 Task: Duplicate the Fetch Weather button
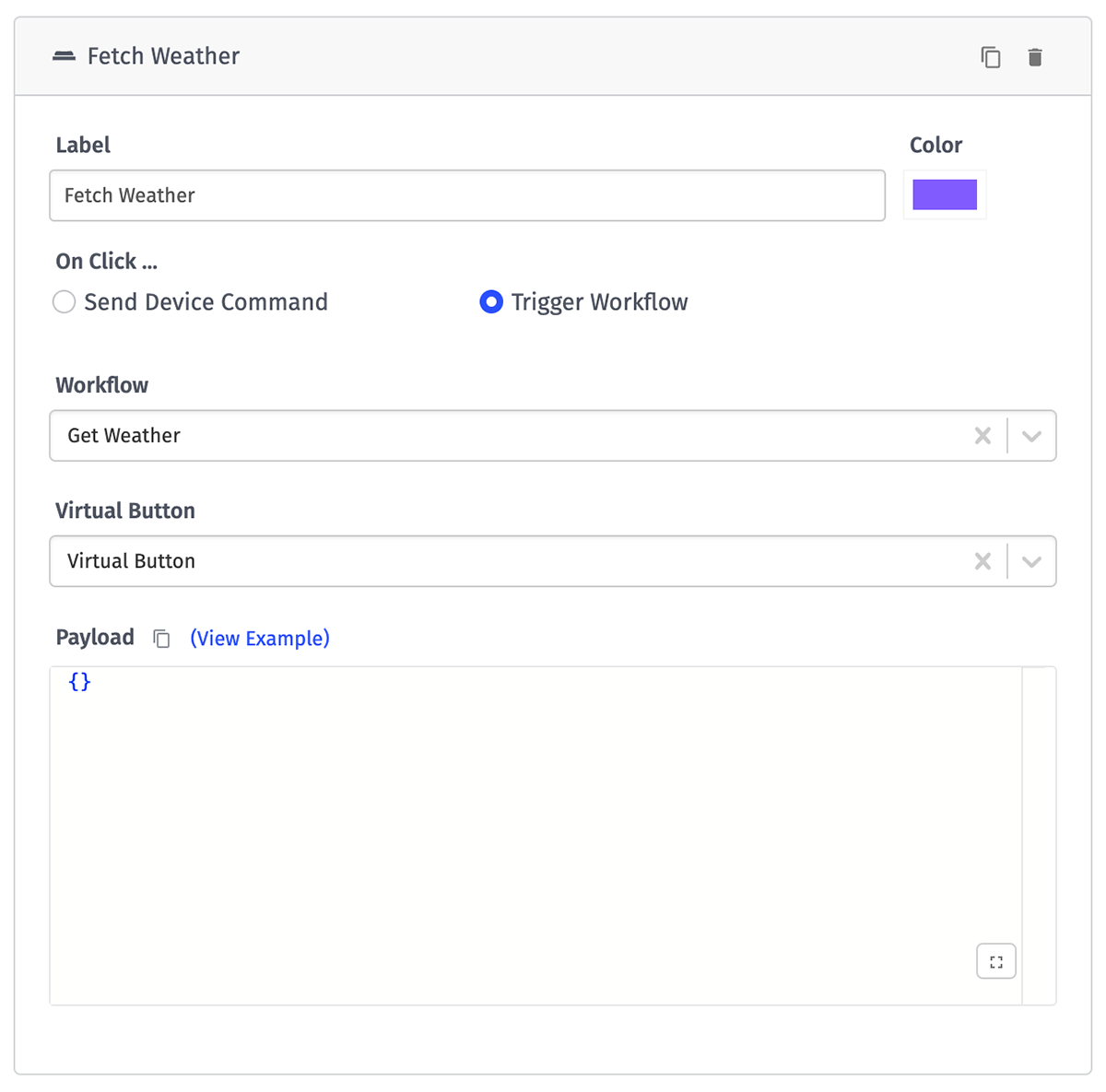click(x=991, y=57)
